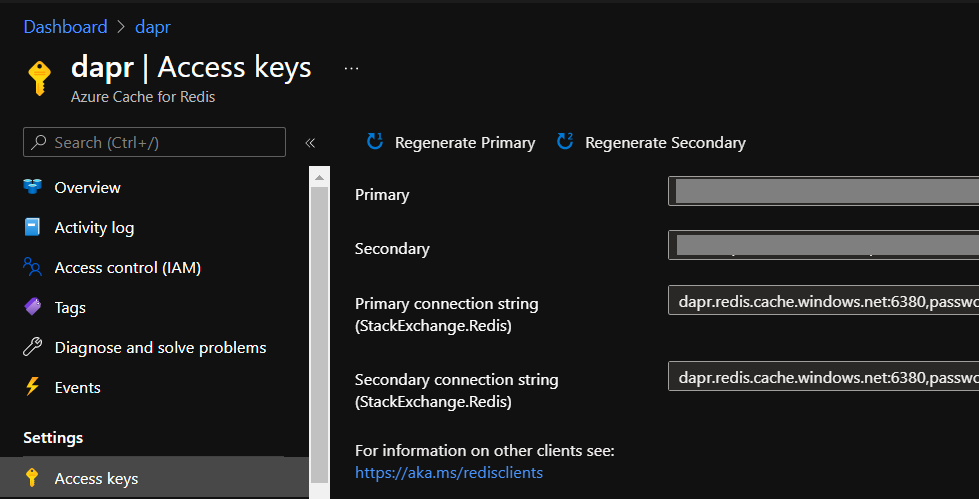Click the Primary connection string field
This screenshot has height=499, width=979.
pos(822,299)
